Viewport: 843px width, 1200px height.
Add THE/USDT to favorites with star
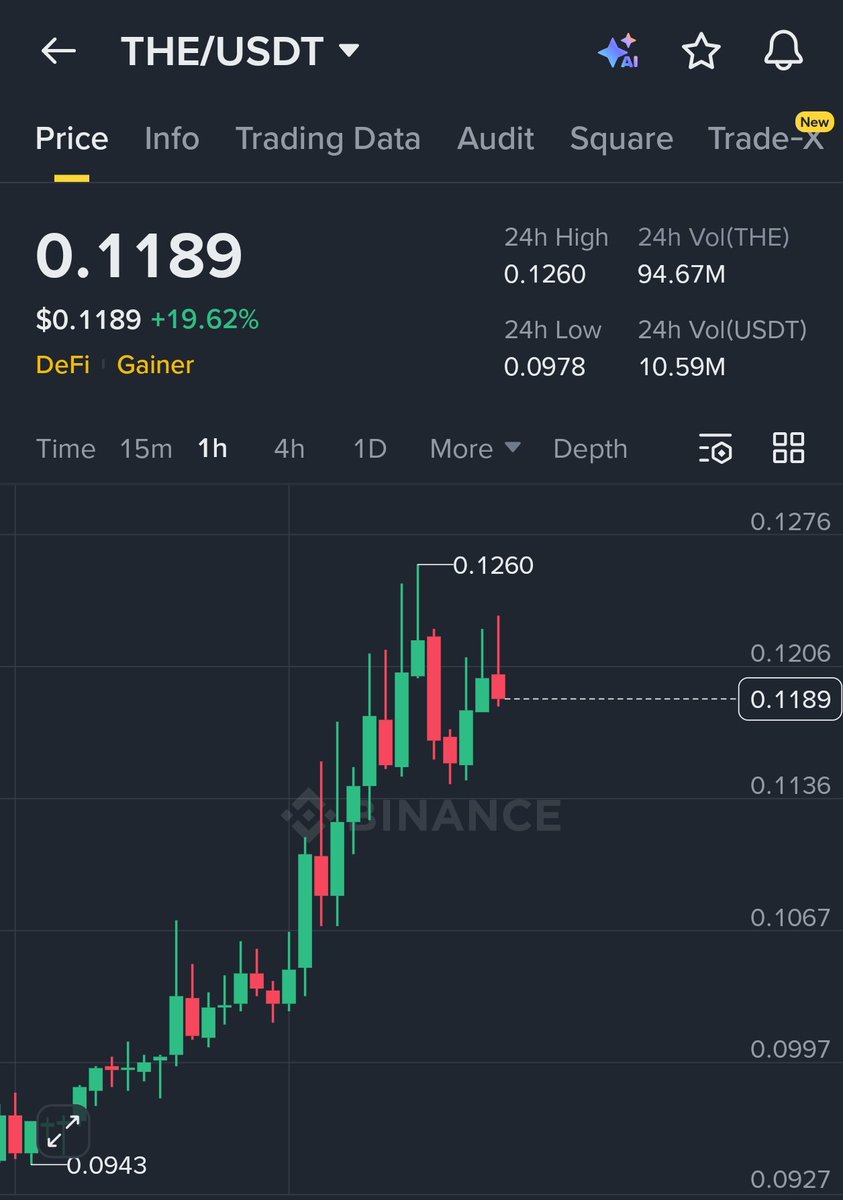[701, 51]
